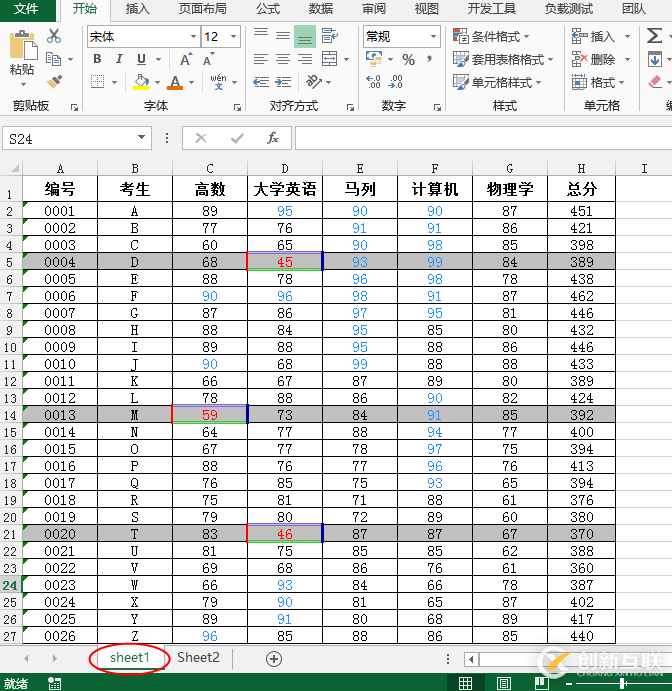Open alignment group dialog launcher
The image size is (672, 691).
[x=350, y=107]
